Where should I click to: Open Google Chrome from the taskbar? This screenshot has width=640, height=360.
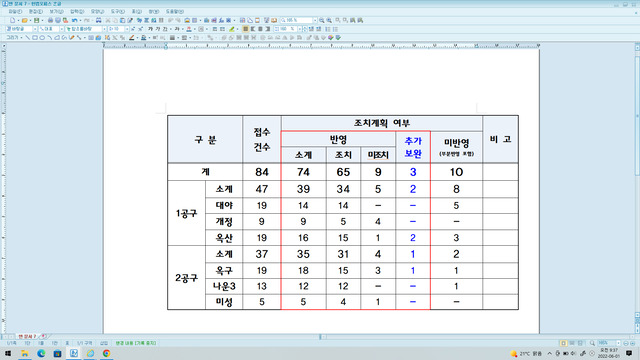click(x=107, y=353)
